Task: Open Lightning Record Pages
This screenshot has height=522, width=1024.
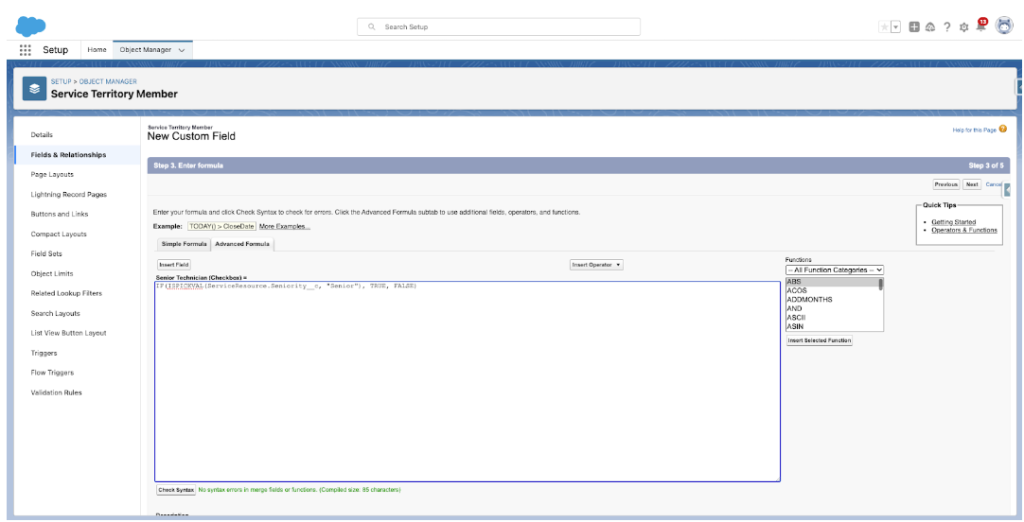Action: click(69, 195)
